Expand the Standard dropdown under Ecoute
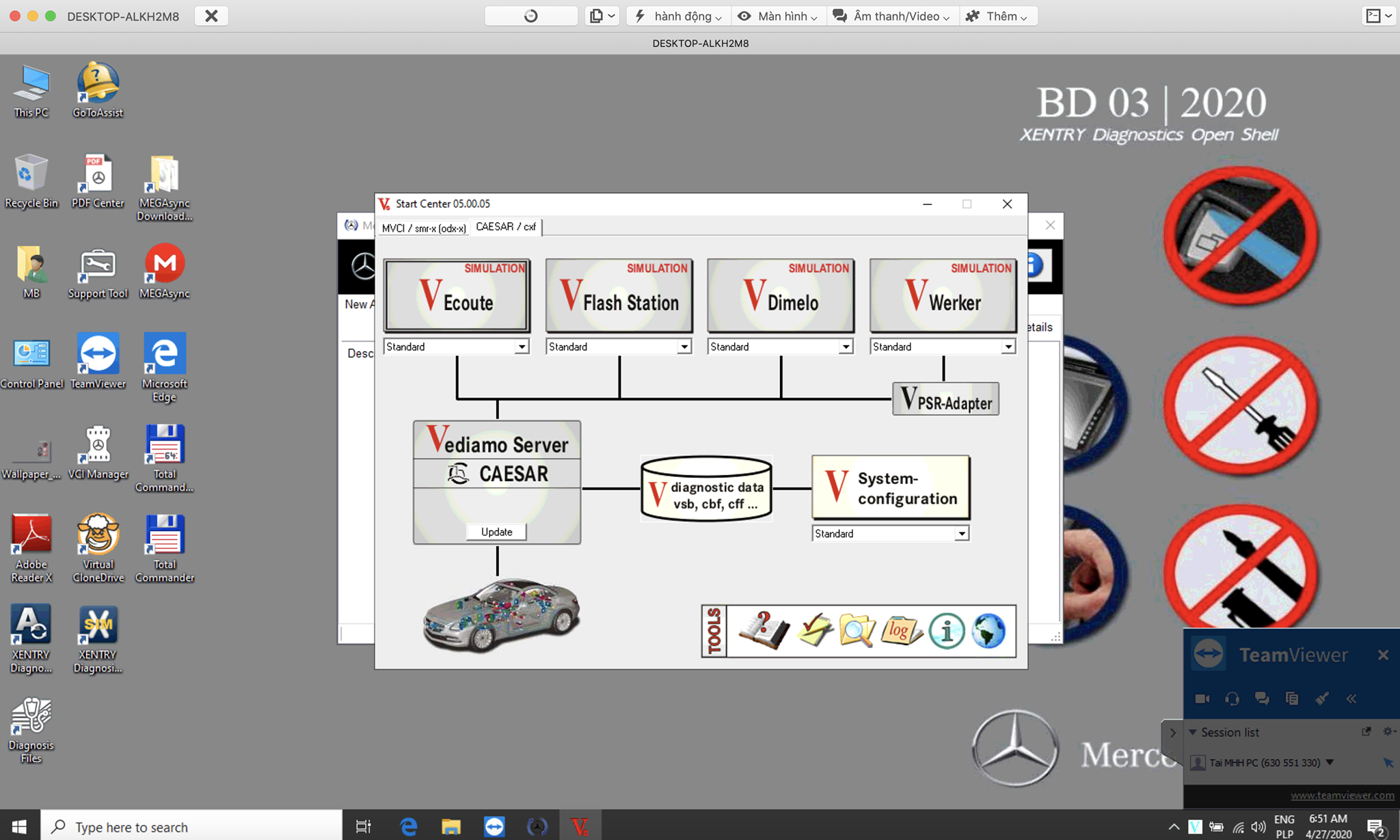 pyautogui.click(x=522, y=347)
